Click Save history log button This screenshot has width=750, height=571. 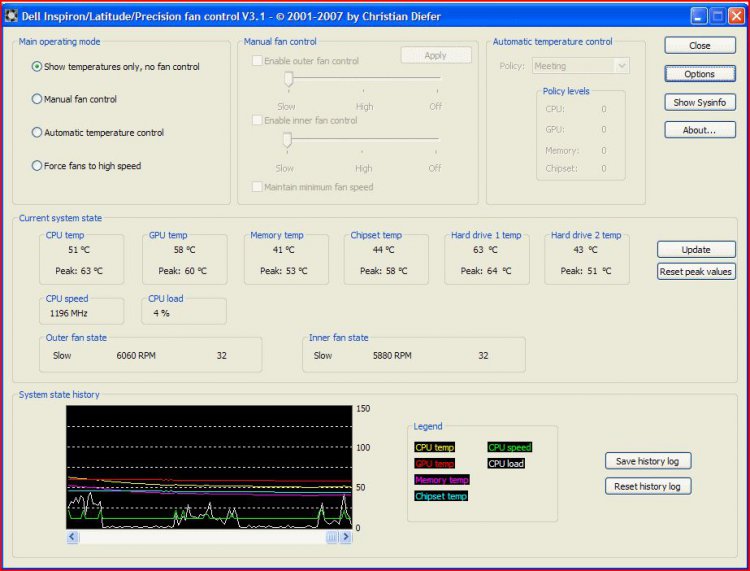point(648,461)
